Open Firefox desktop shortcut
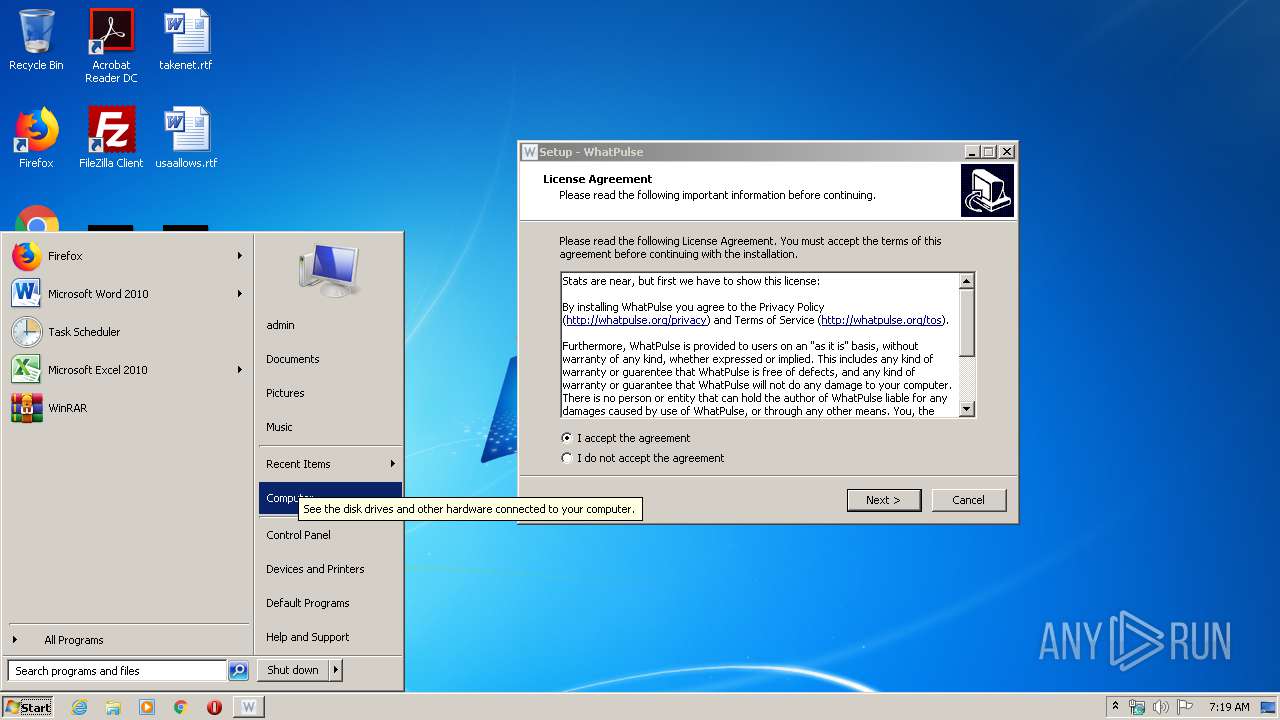Image resolution: width=1280 pixels, height=720 pixels. coord(36,138)
